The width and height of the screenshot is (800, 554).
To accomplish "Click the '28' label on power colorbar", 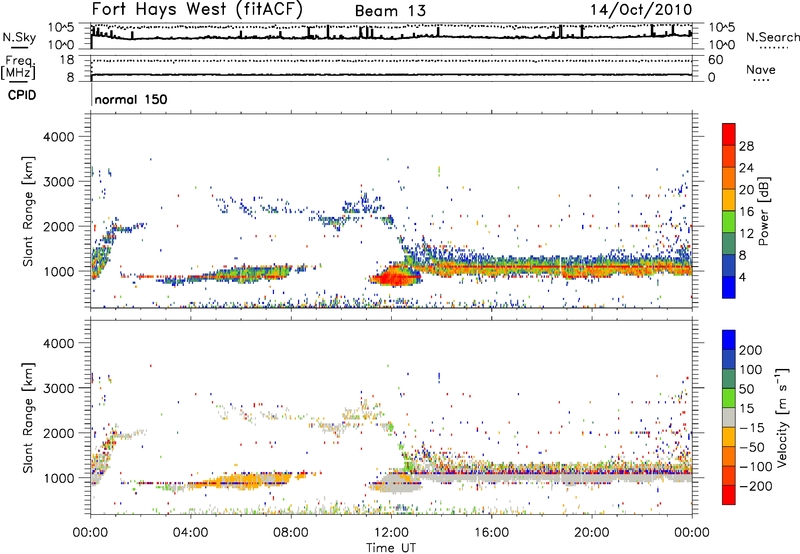I will click(746, 146).
